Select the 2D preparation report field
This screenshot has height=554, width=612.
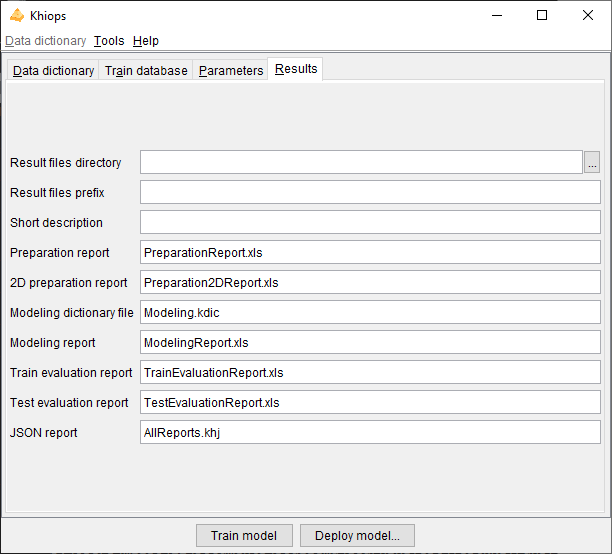point(370,282)
